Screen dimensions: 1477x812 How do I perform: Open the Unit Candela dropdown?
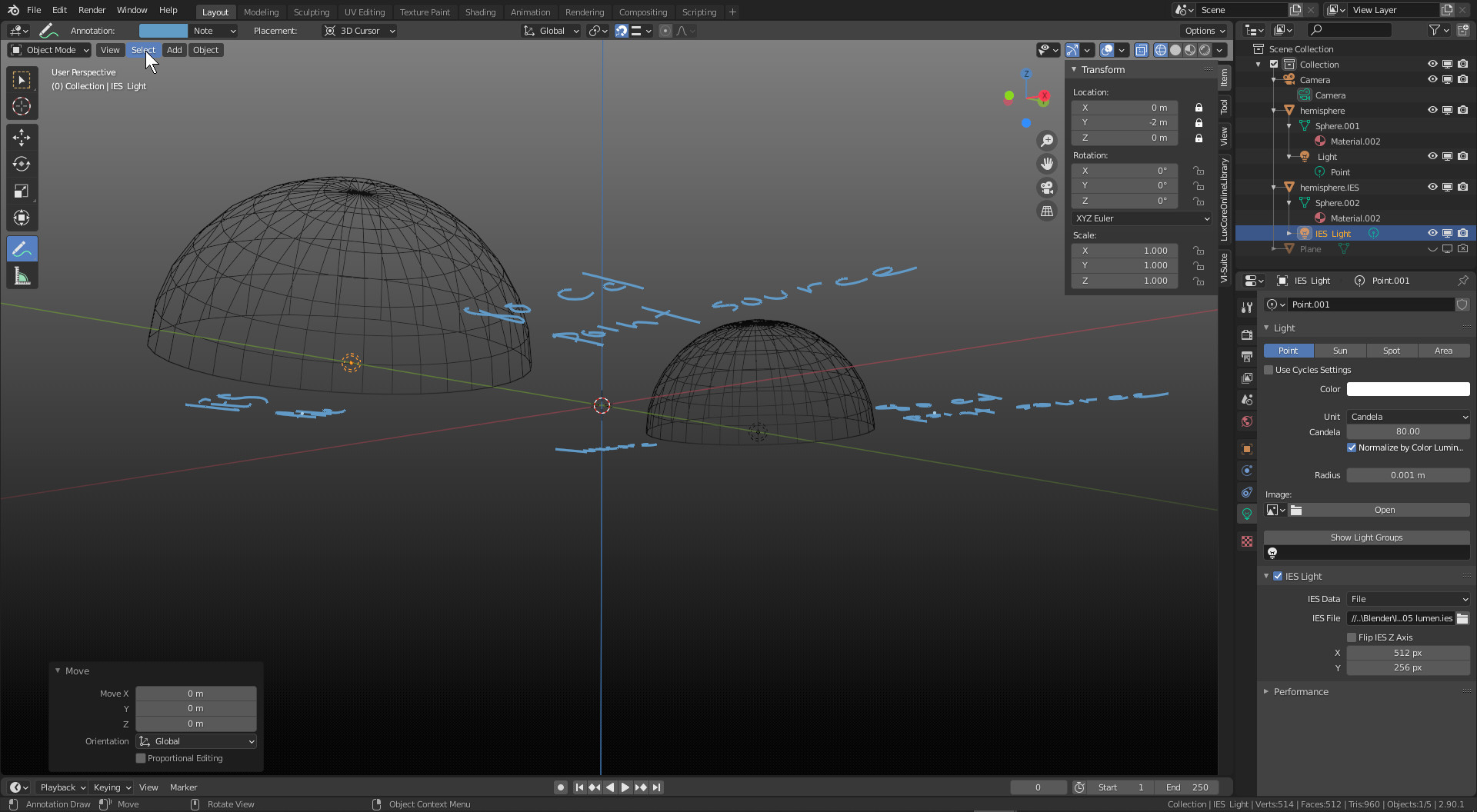pyautogui.click(x=1408, y=417)
